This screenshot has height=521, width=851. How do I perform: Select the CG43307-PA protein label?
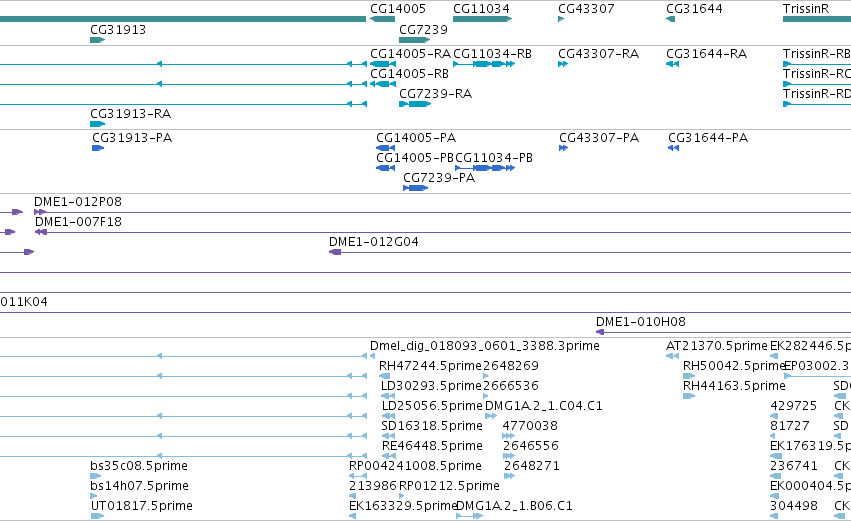(x=599, y=138)
